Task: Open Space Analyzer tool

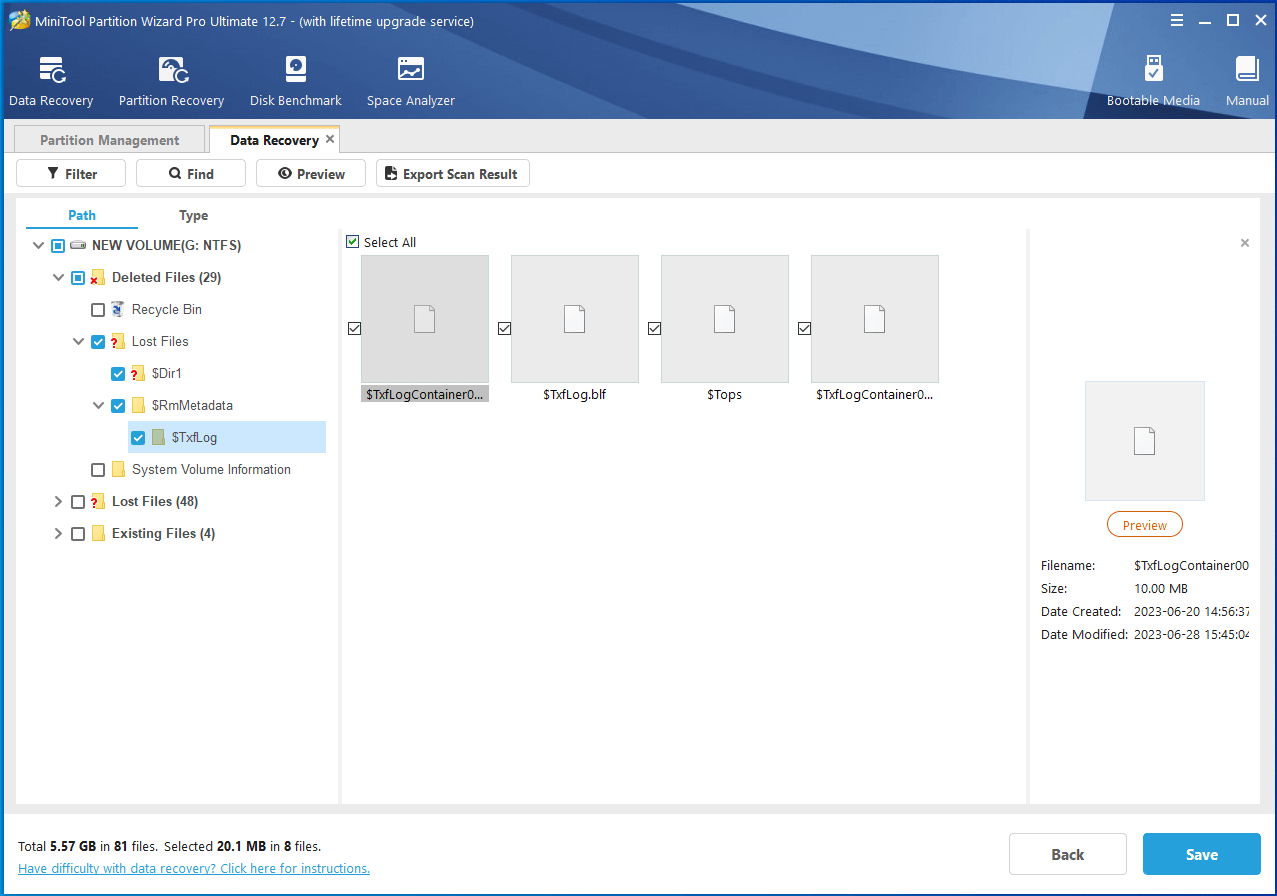Action: 410,69
